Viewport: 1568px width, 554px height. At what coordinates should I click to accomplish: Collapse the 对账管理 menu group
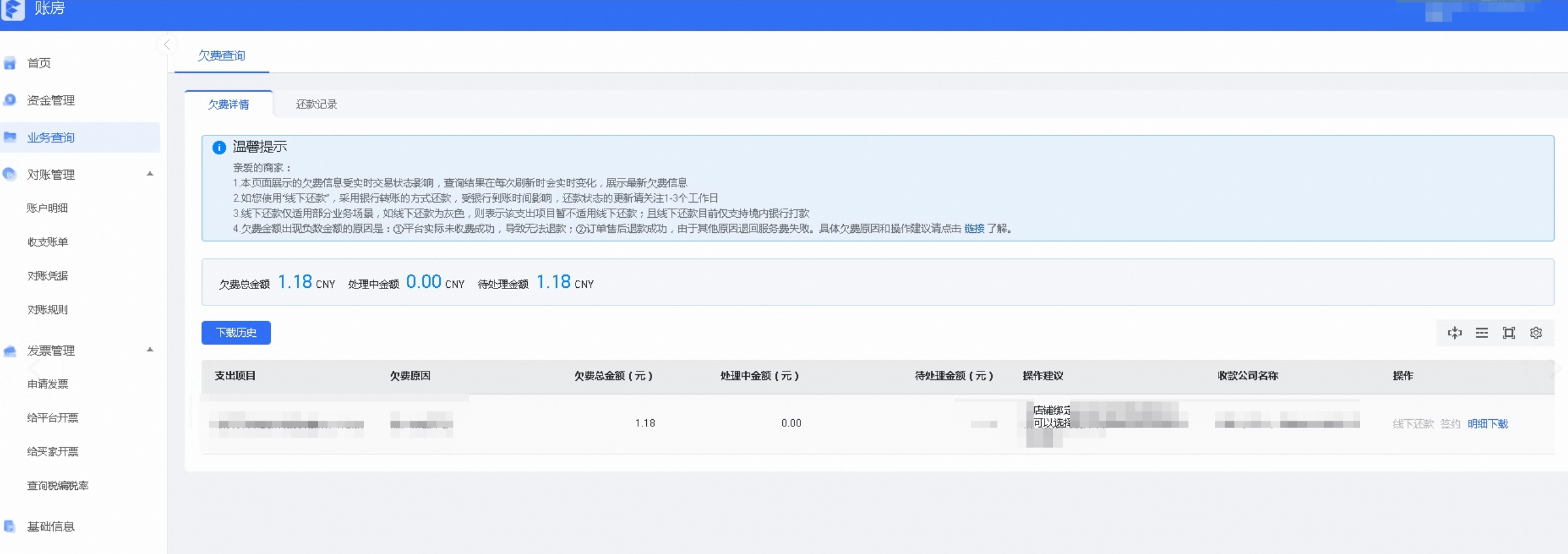point(150,174)
